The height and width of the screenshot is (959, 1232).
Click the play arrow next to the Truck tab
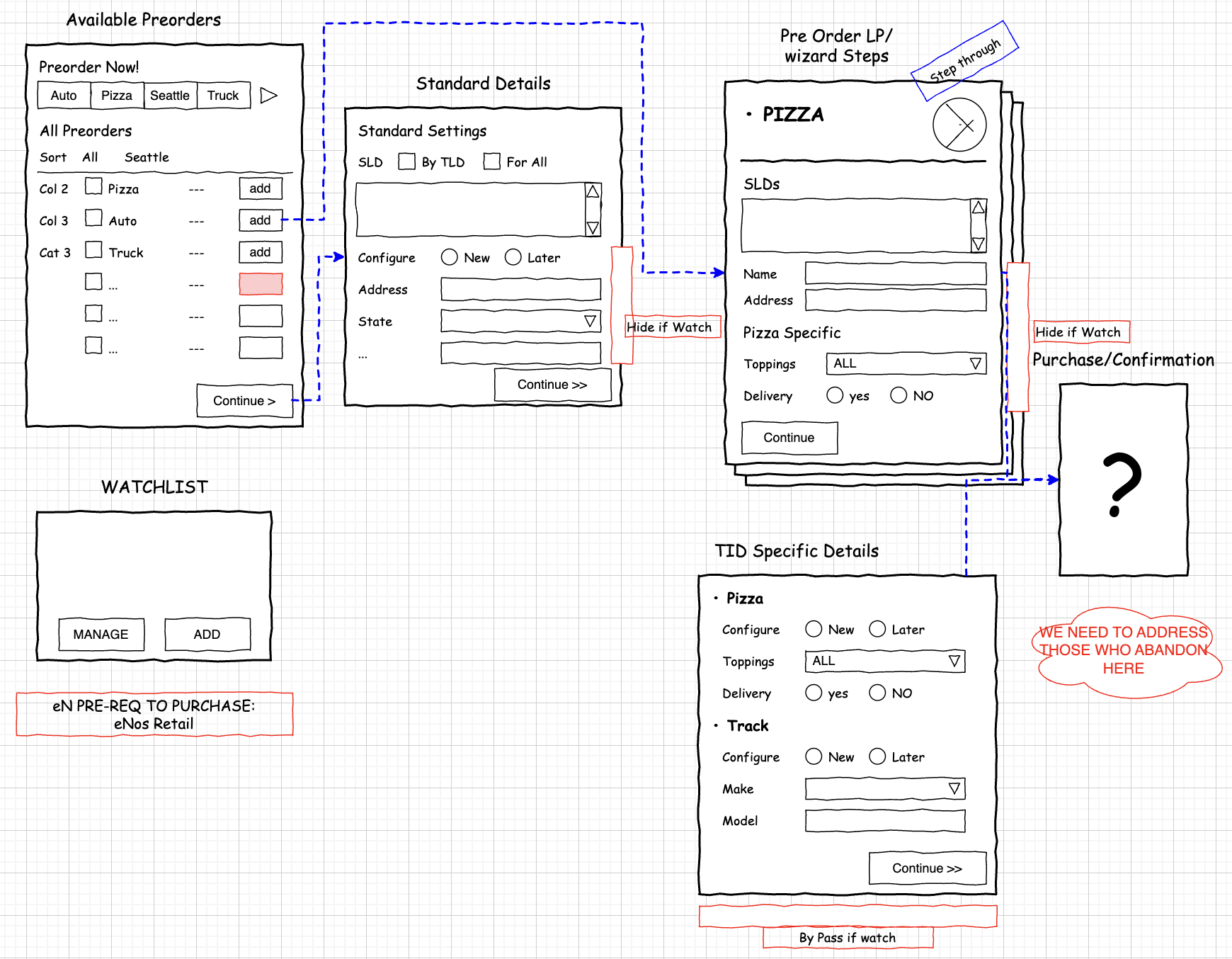[269, 95]
